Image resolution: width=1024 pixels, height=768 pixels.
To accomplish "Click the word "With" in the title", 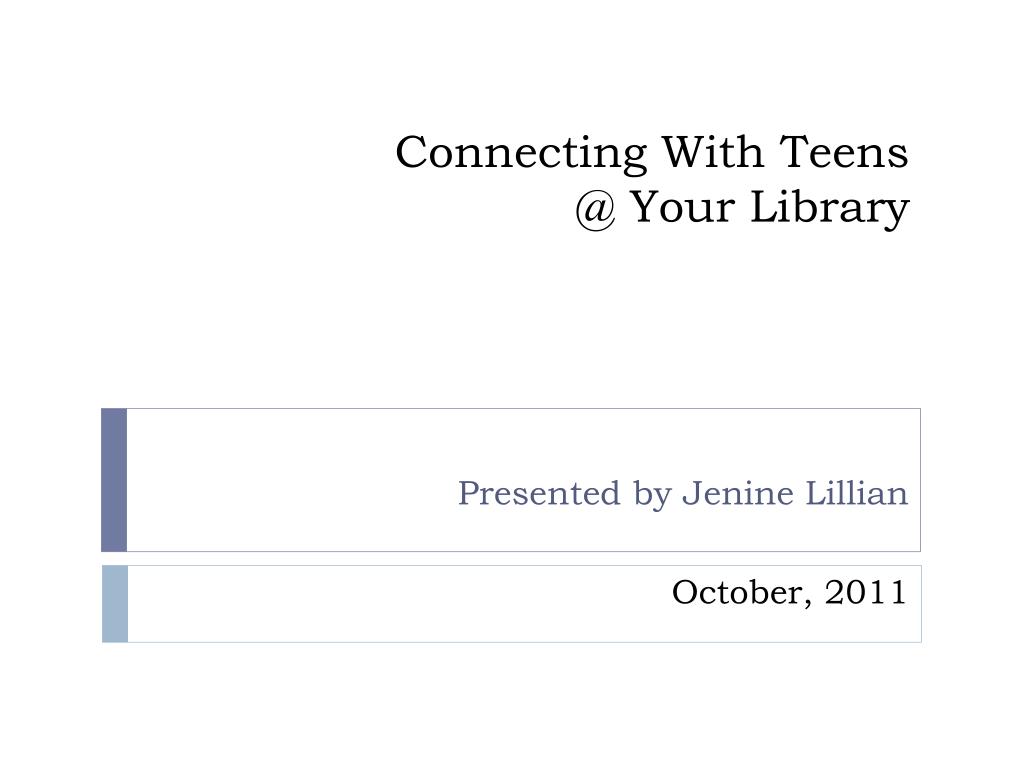I will pos(712,152).
